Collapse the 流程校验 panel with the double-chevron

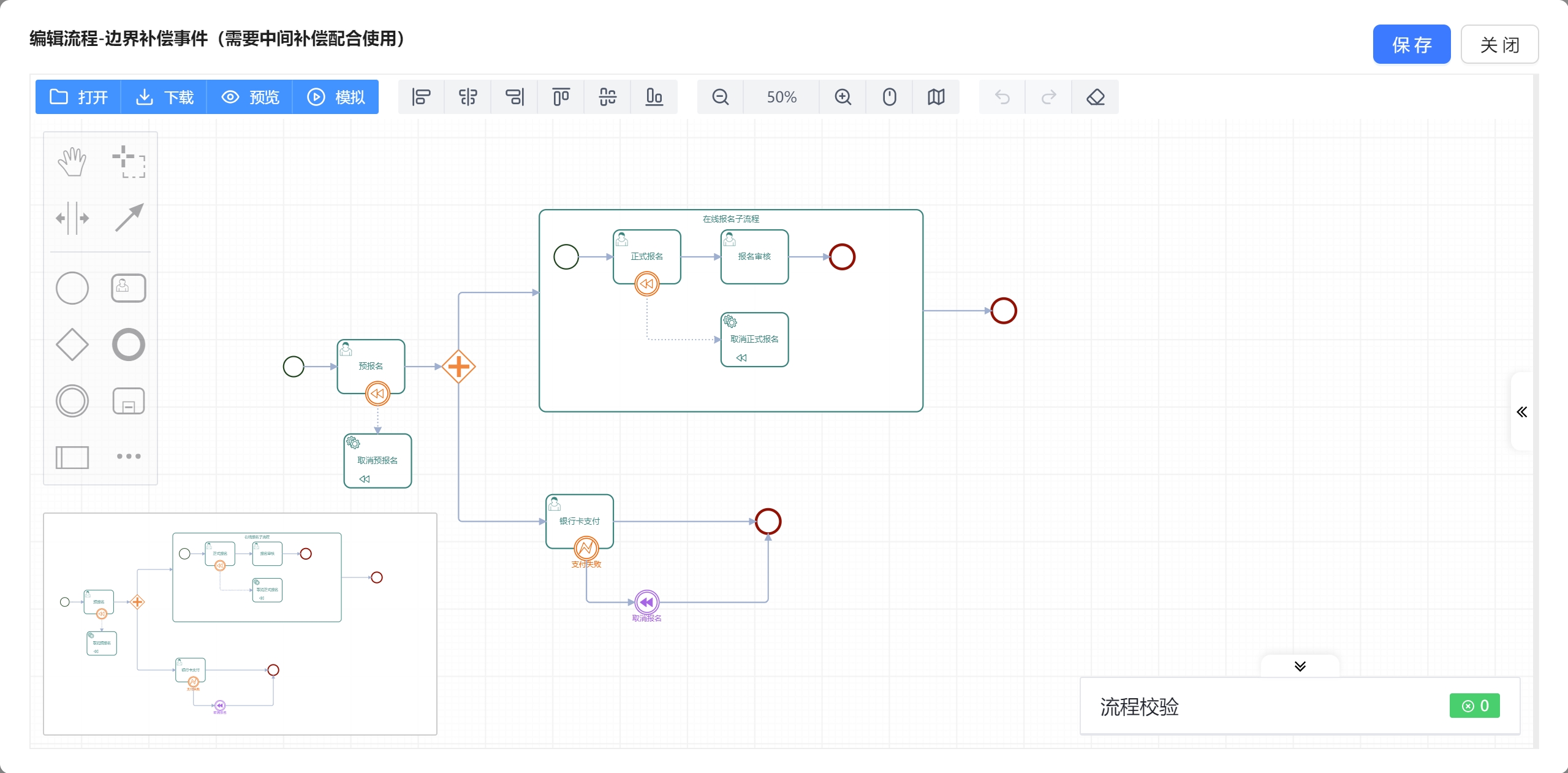[x=1300, y=666]
